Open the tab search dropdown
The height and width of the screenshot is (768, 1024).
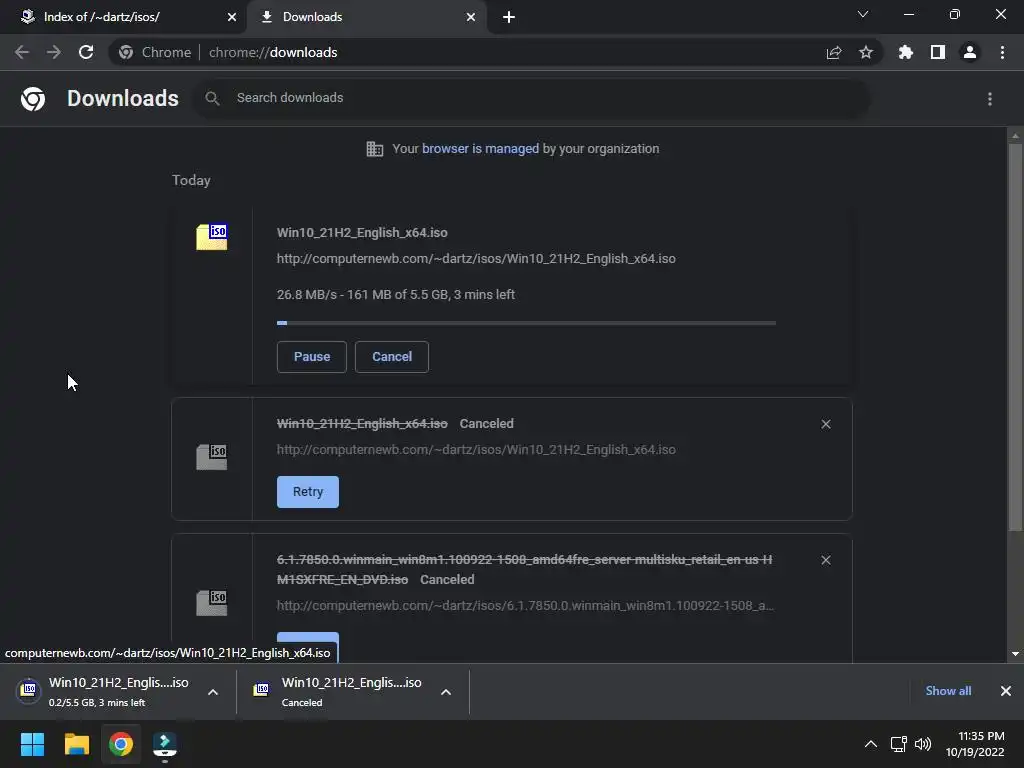point(863,14)
